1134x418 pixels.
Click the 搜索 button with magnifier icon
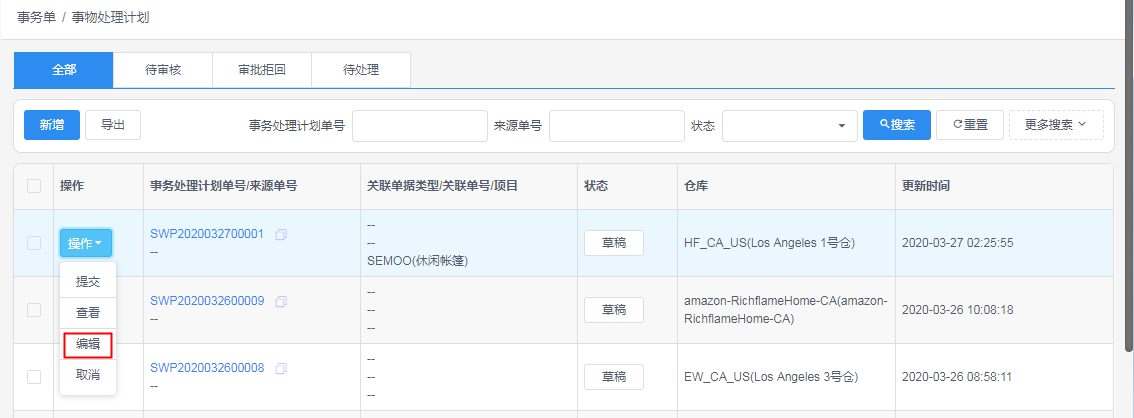click(897, 124)
